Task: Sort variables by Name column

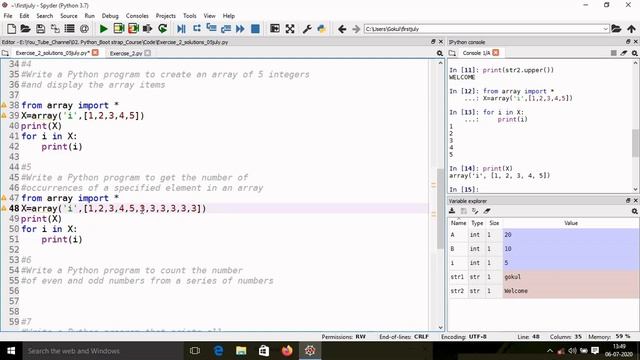Action: (x=458, y=223)
